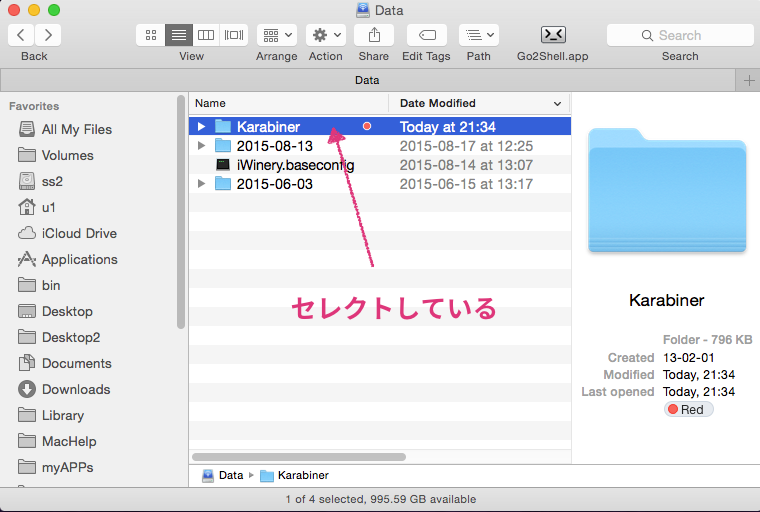Switch to Cover Flow view
The width and height of the screenshot is (760, 512).
click(234, 35)
